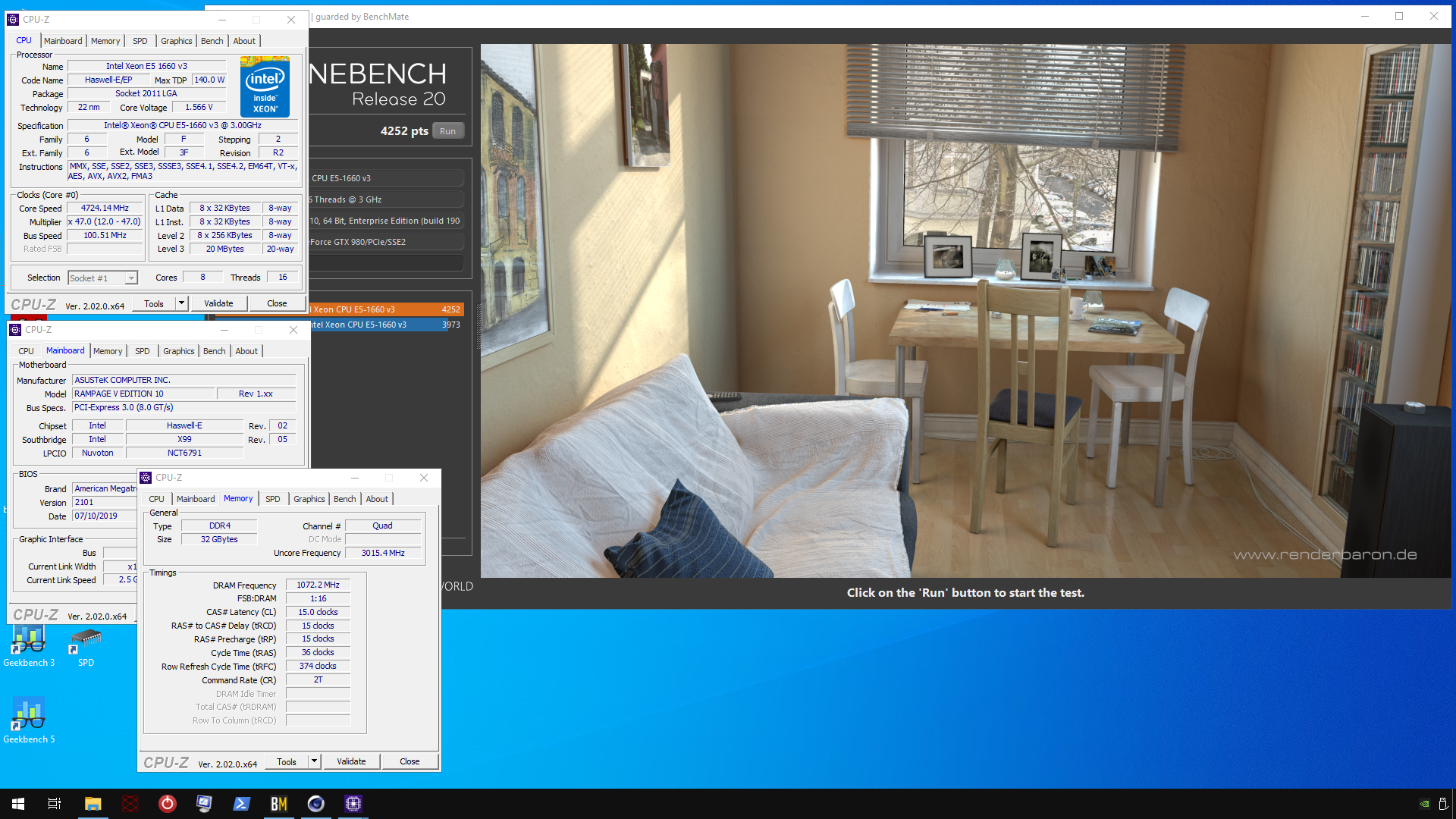Click Close button in the CPU window
This screenshot has width=1456, height=819.
[277, 303]
